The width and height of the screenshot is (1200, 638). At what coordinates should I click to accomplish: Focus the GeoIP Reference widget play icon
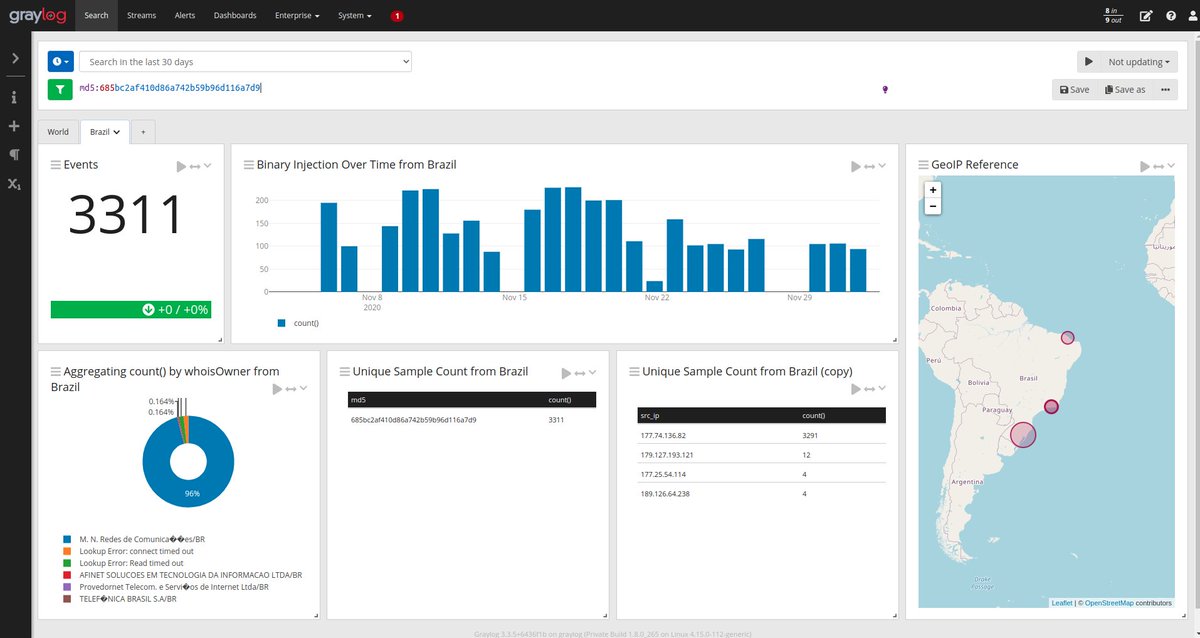[x=1146, y=166]
